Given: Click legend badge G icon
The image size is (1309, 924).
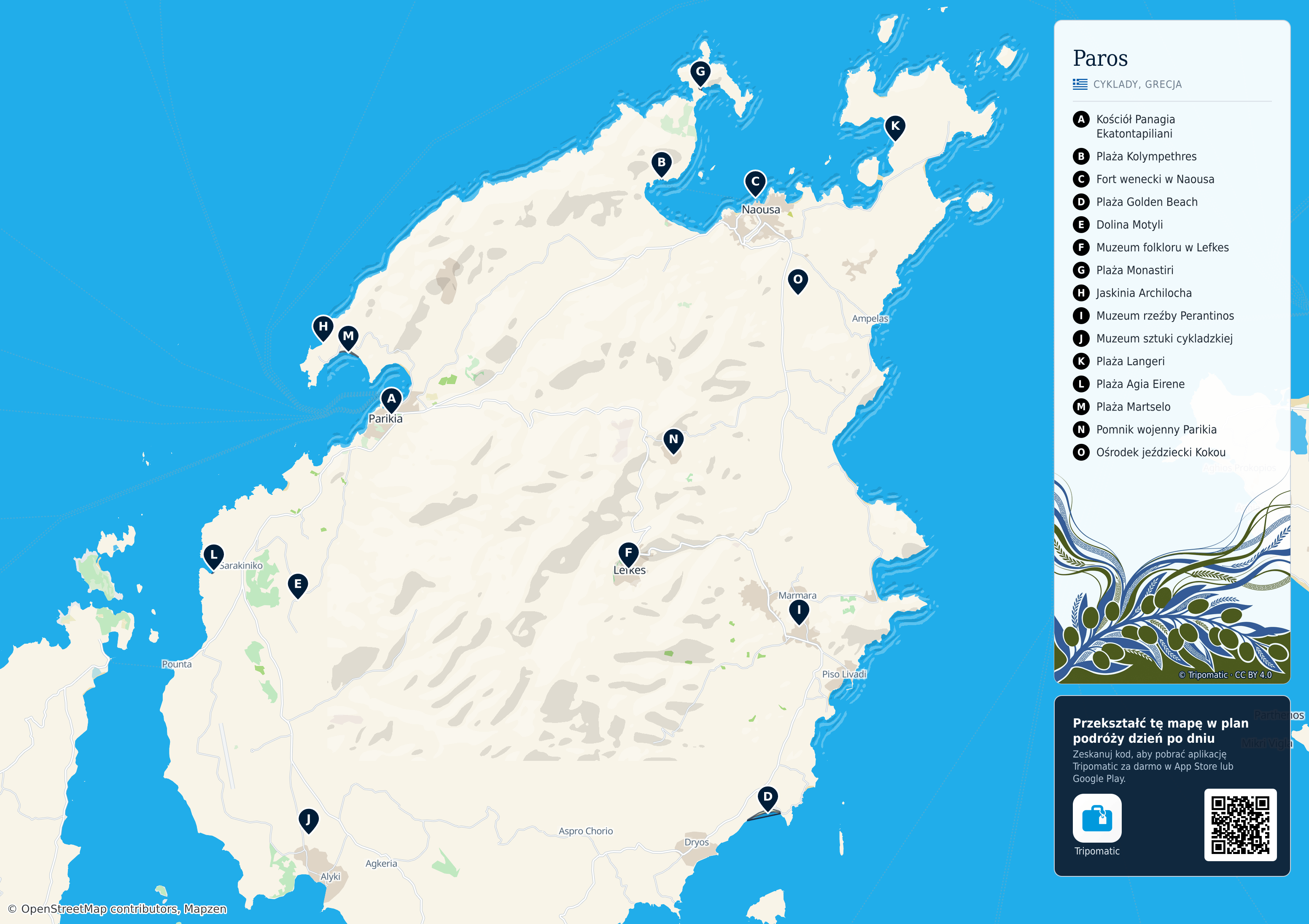Looking at the screenshot, I should coord(1081,270).
